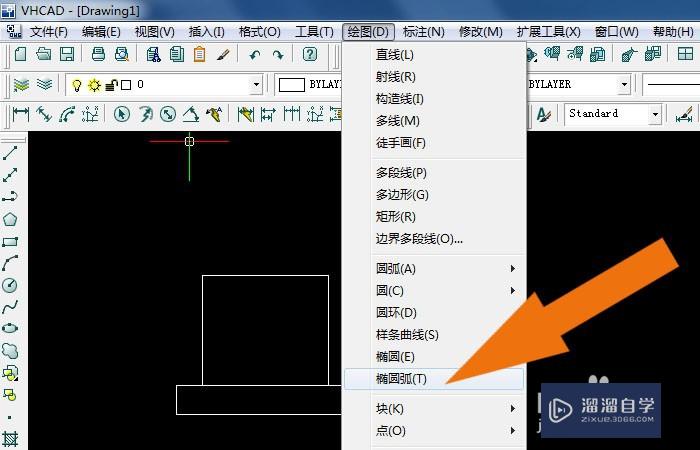Click the Text Style icon beside Standard
Image resolution: width=700 pixels, height=450 pixels.
tap(544, 114)
